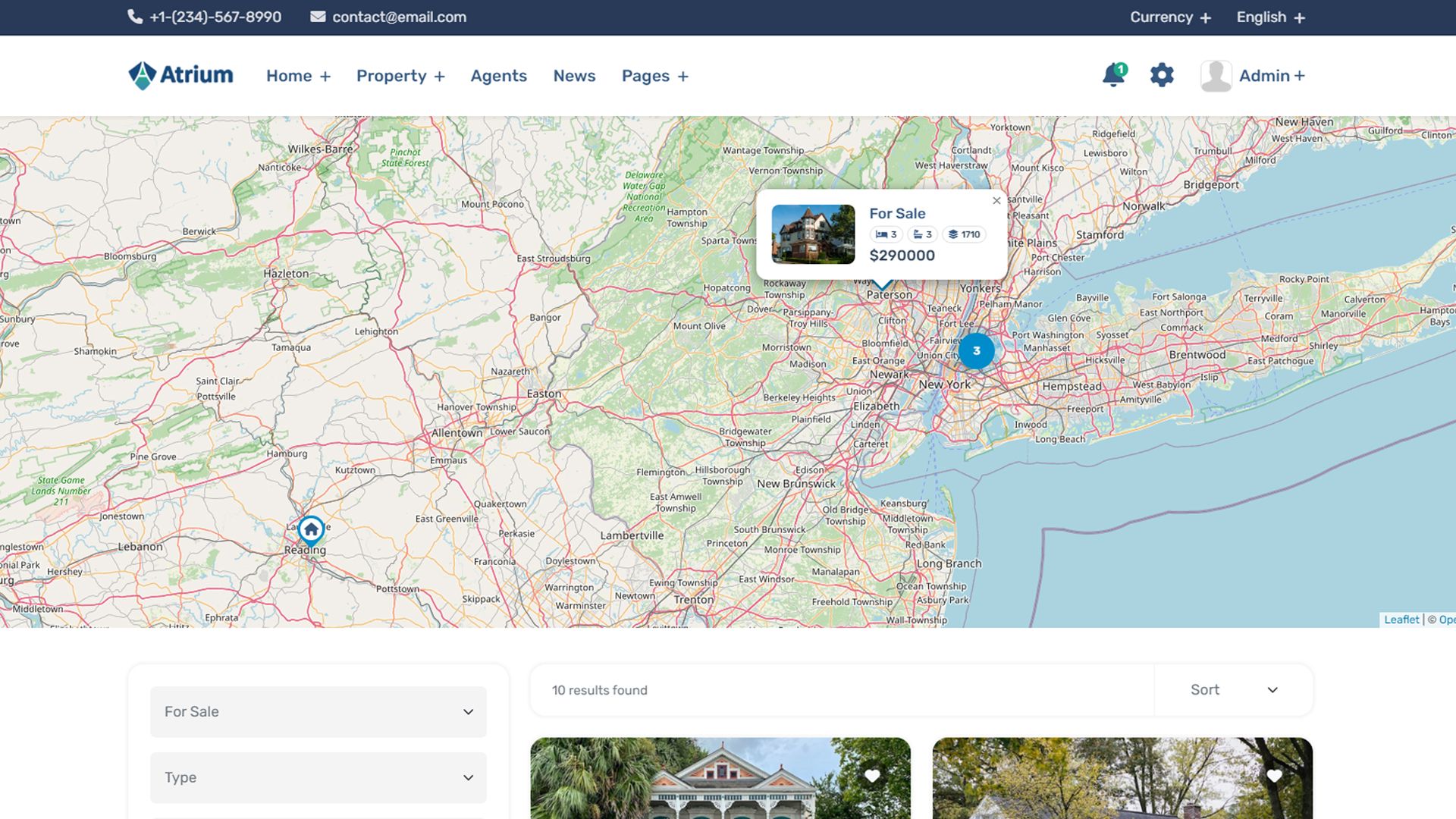Click the house thumbnail in the map popup
1456x819 pixels.
click(813, 234)
